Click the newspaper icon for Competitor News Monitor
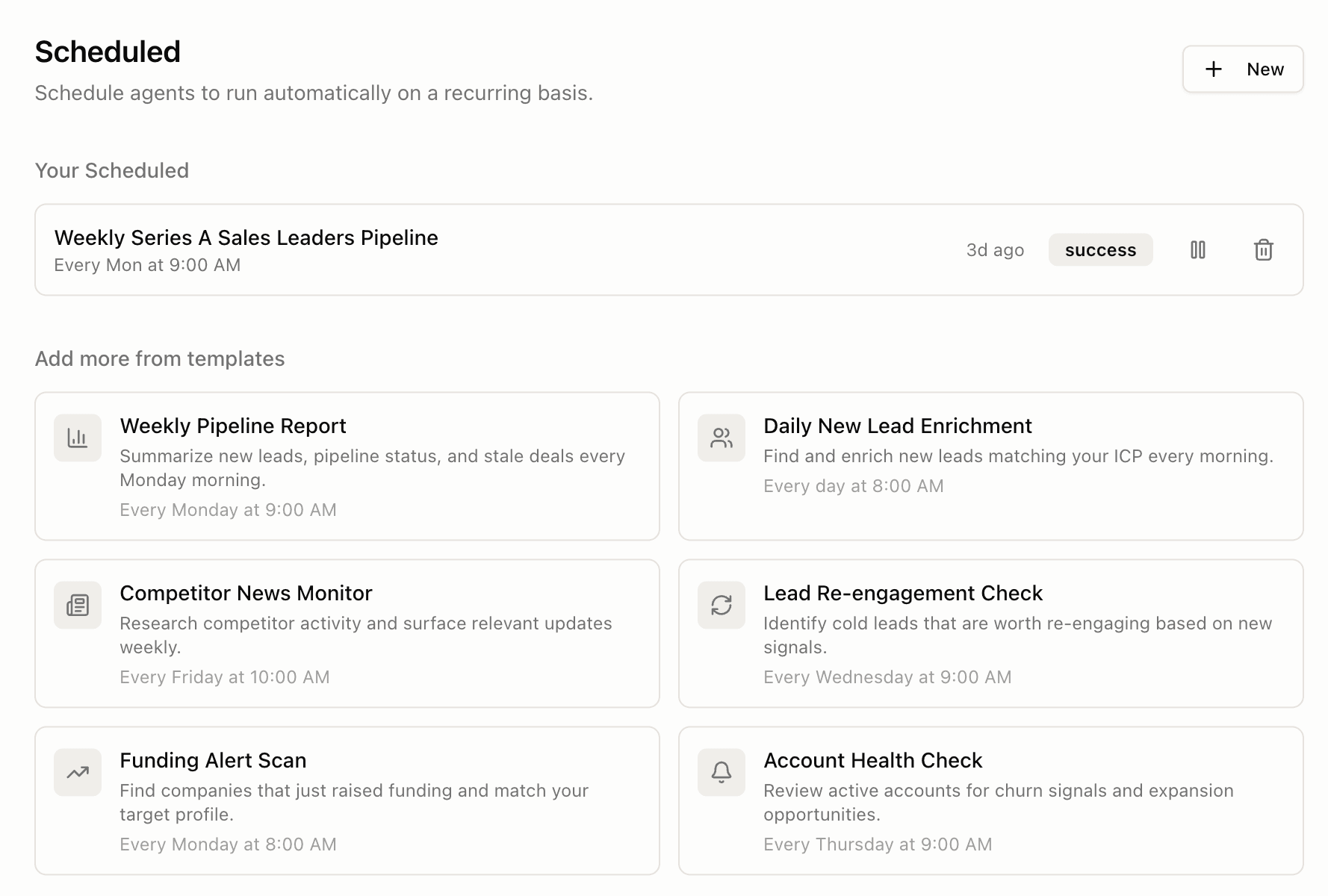Image resolution: width=1328 pixels, height=896 pixels. 78,605
